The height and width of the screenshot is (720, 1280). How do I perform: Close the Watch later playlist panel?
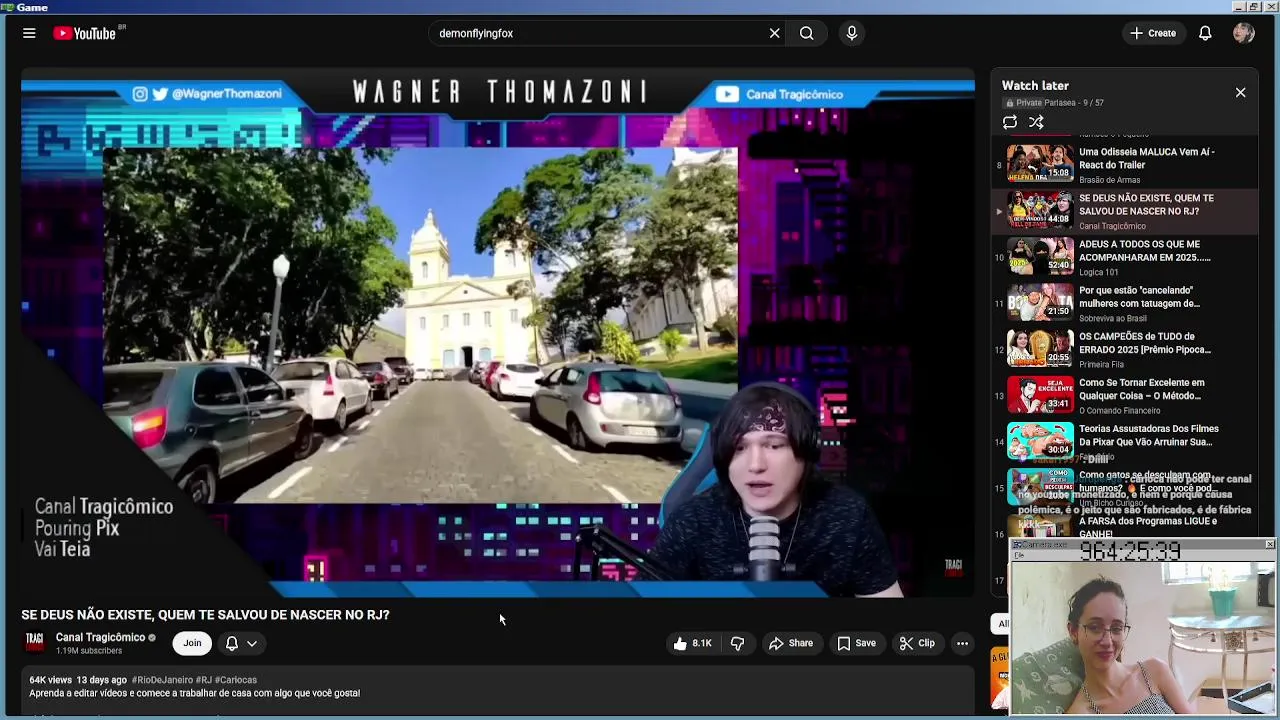1240,92
